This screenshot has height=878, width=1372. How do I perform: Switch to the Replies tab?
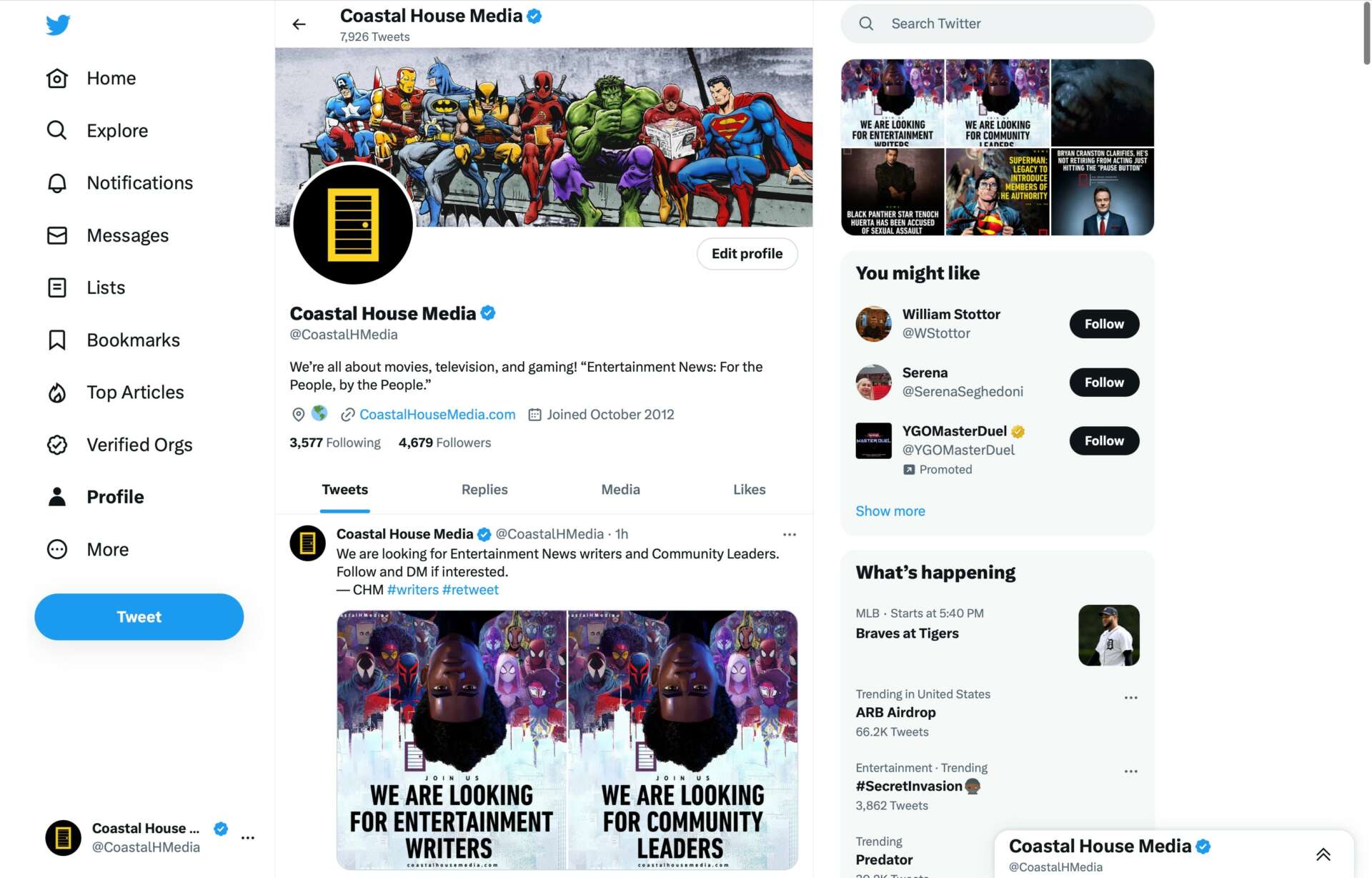pyautogui.click(x=484, y=490)
